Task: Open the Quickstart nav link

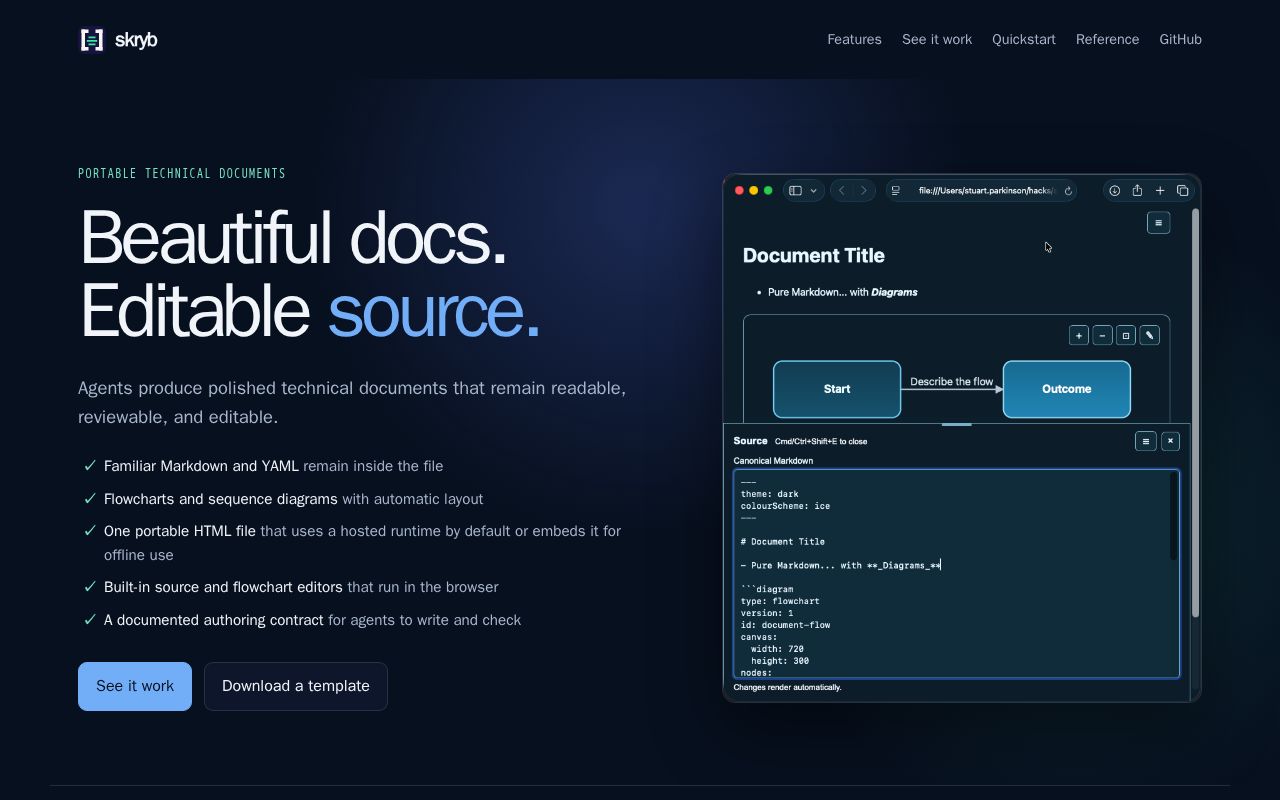Action: point(1024,40)
